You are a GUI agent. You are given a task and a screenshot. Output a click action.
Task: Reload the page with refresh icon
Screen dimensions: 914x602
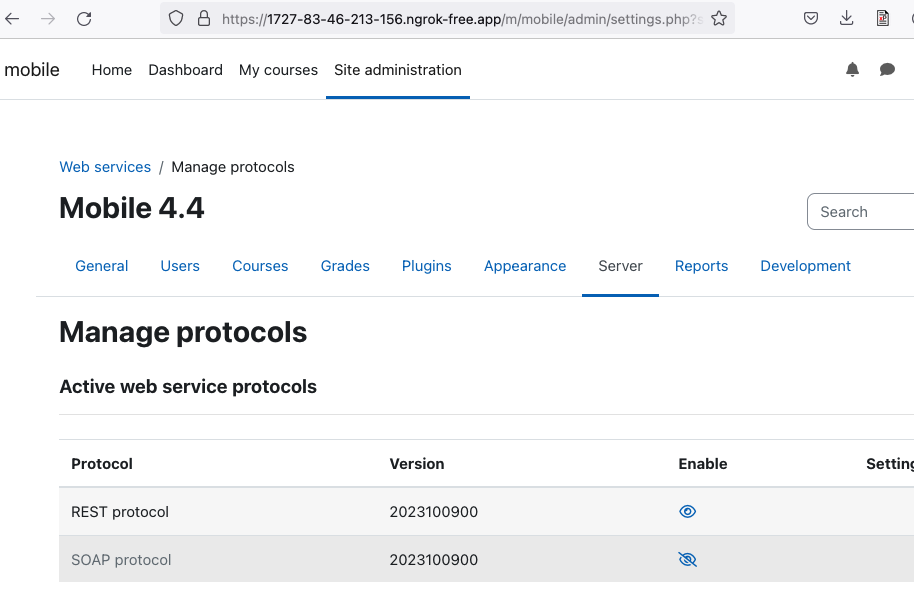tap(85, 19)
